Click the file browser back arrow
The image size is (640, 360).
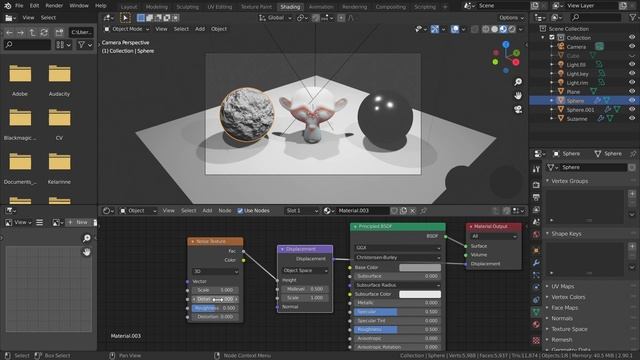coord(9,32)
